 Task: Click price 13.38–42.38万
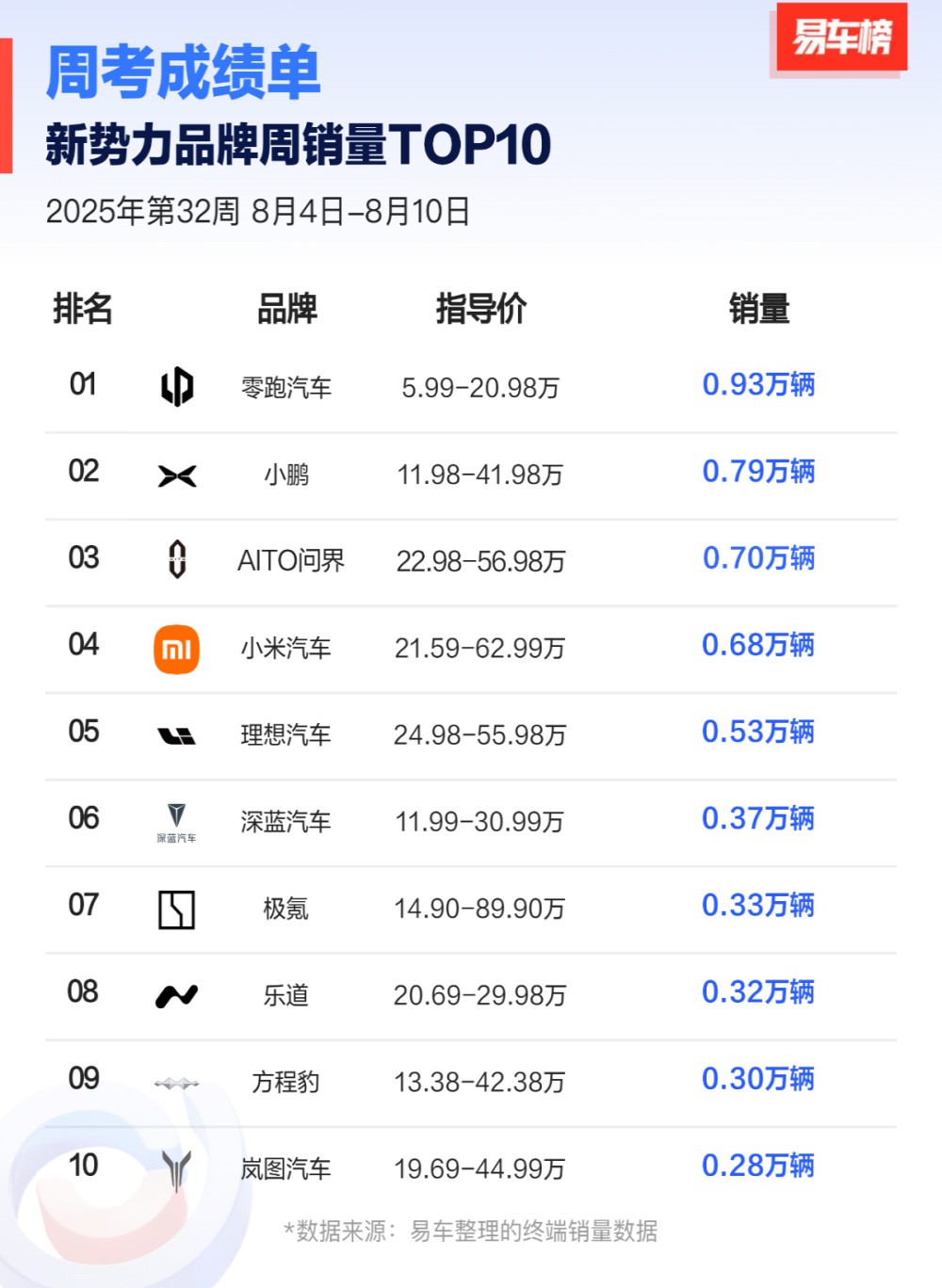pos(480,1082)
